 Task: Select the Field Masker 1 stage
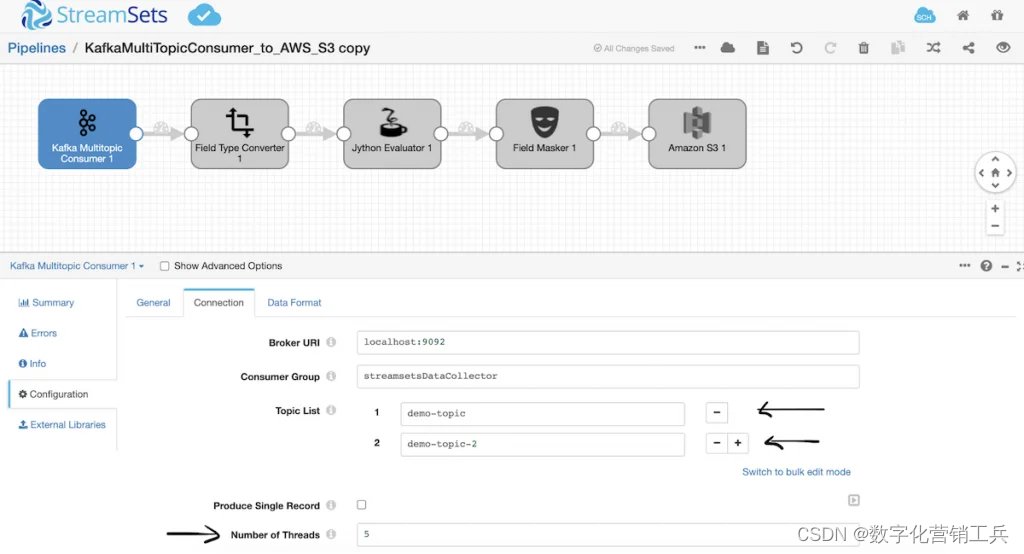[545, 134]
